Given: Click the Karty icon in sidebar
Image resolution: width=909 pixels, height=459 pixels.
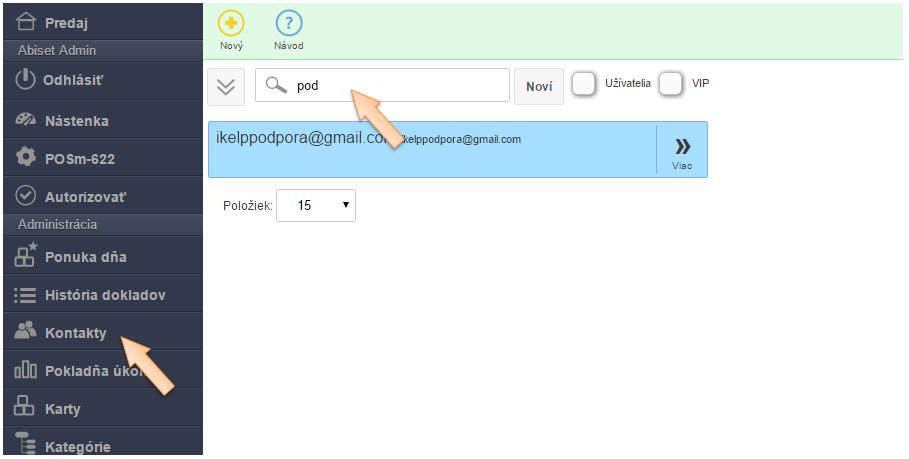Looking at the screenshot, I should tap(26, 408).
